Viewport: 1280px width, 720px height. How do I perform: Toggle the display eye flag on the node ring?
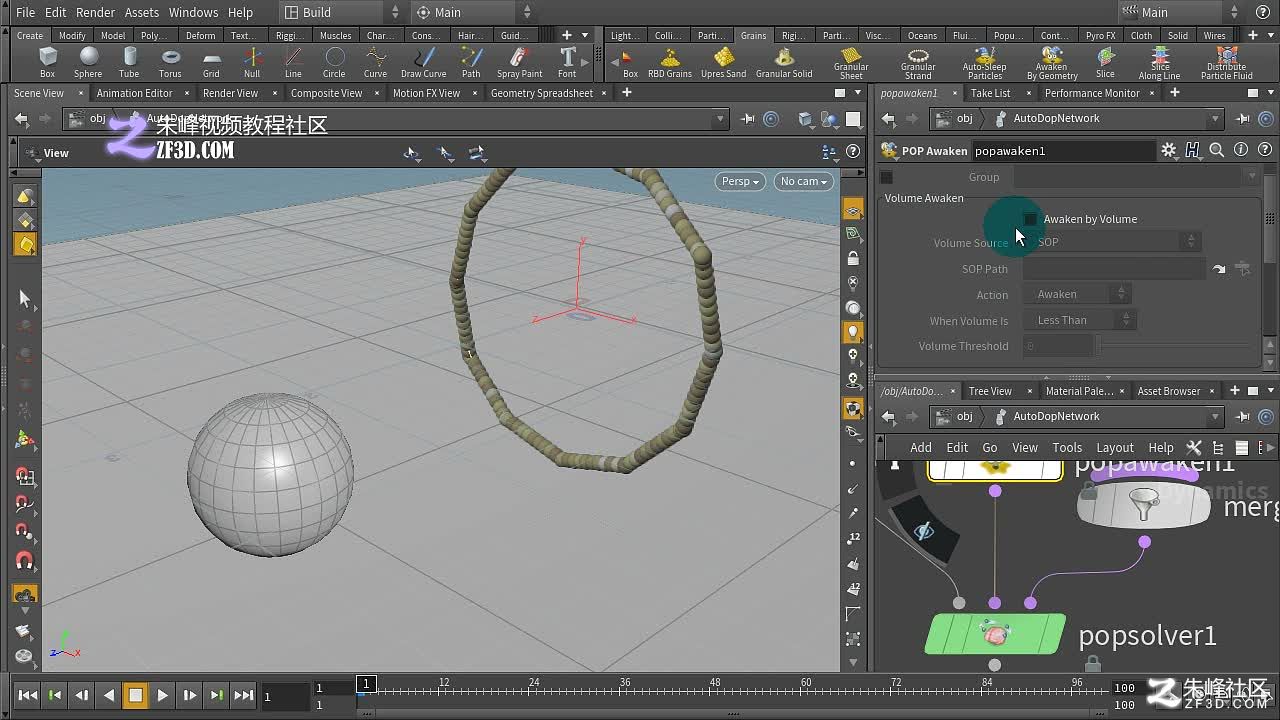[924, 532]
